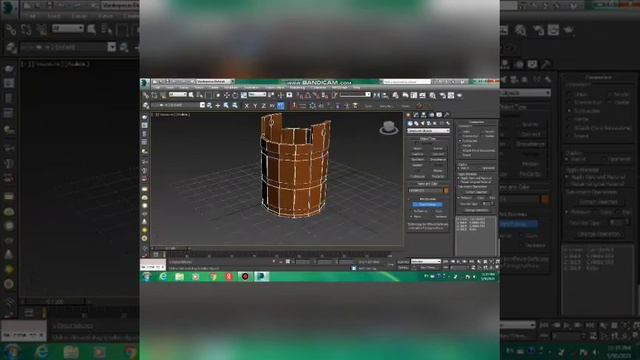Select the Copy radio in Pick Boolean

433,211
